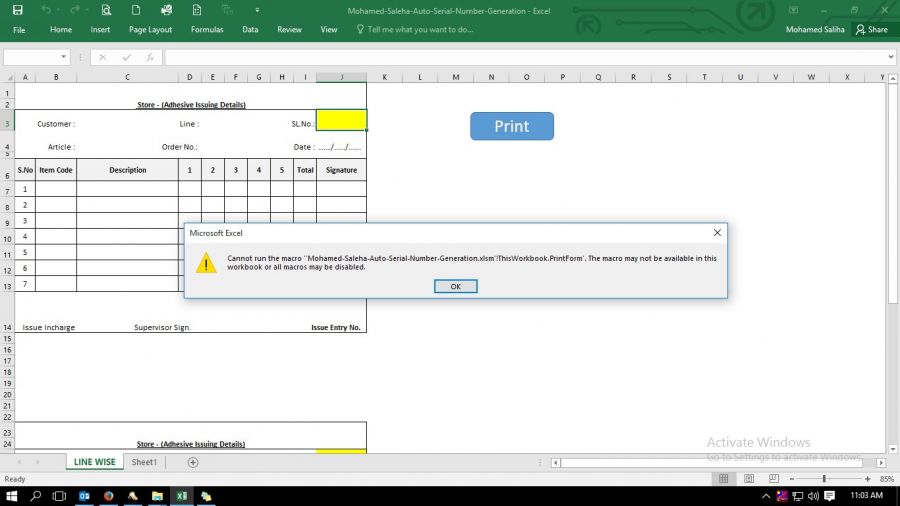This screenshot has height=506, width=900.
Task: Switch to the Insert ribbon tab
Action: pyautogui.click(x=100, y=30)
